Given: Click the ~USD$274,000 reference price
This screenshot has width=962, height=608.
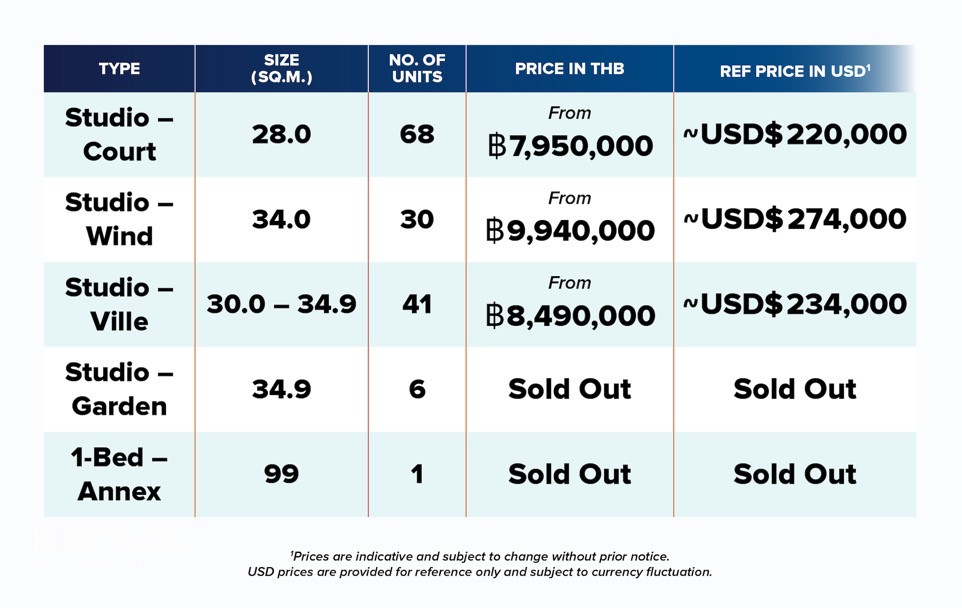Looking at the screenshot, I should 795,219.
